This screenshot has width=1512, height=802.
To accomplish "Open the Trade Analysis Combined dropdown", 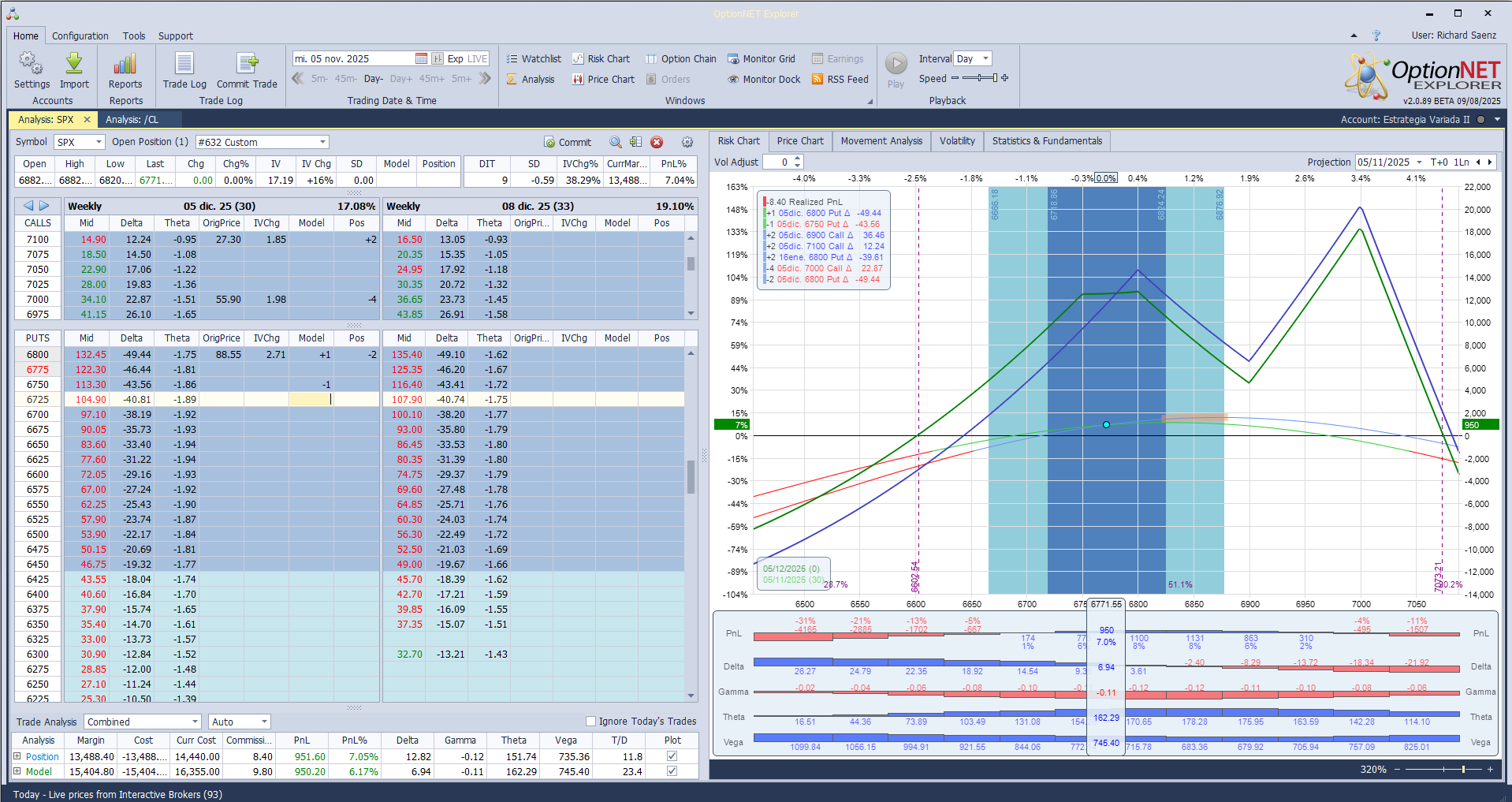I will pos(195,722).
